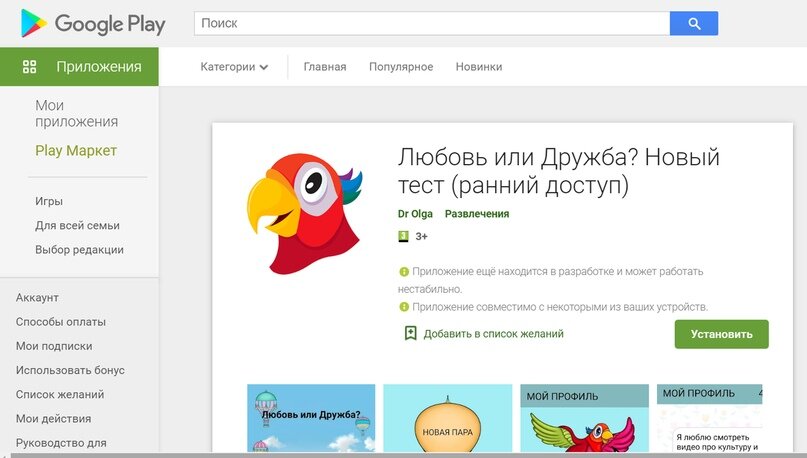This screenshot has height=458, width=807.
Task: Click the blue search magnifier button
Action: tap(694, 24)
